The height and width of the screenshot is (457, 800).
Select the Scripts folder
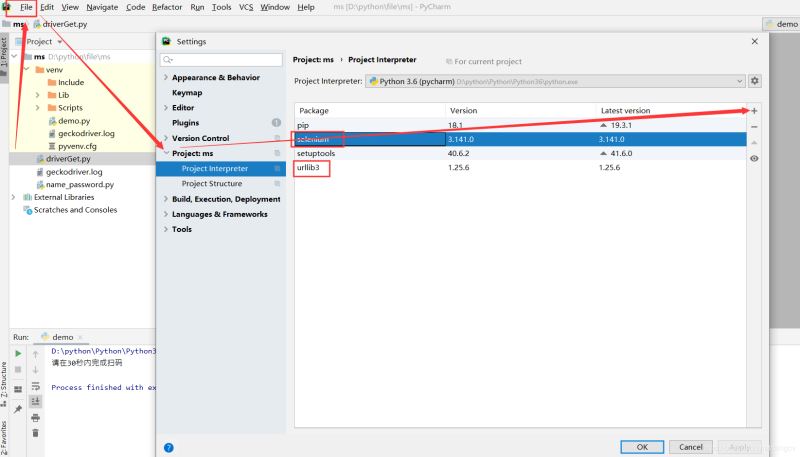pos(65,108)
